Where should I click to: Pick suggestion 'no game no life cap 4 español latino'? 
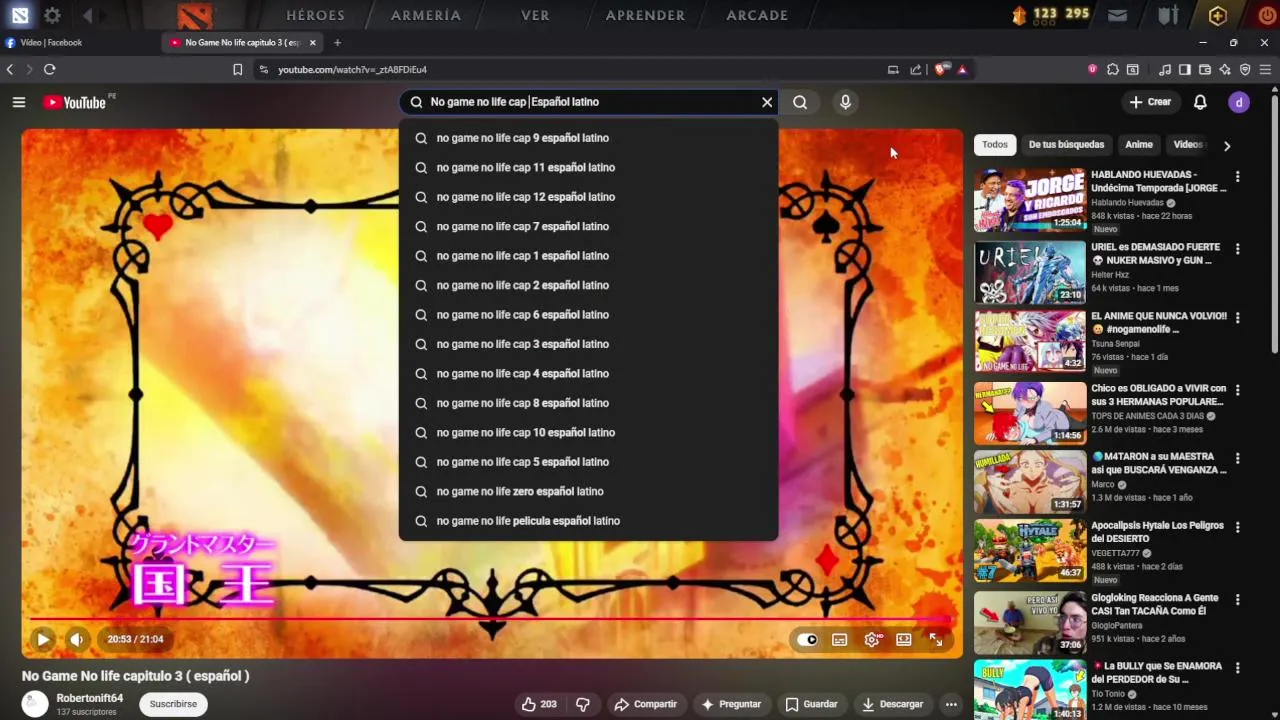pyautogui.click(x=588, y=373)
